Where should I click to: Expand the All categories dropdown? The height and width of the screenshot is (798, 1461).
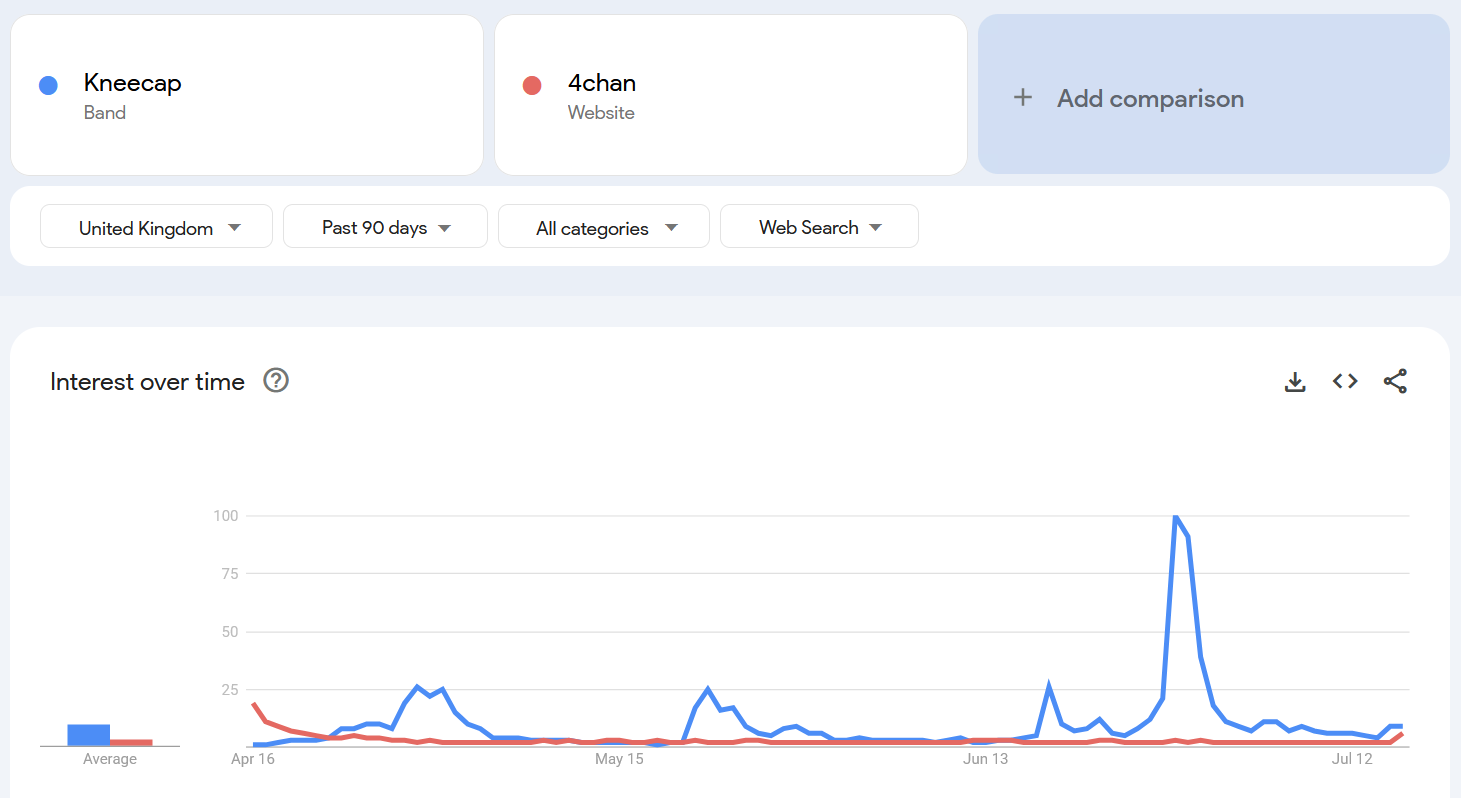click(x=604, y=226)
